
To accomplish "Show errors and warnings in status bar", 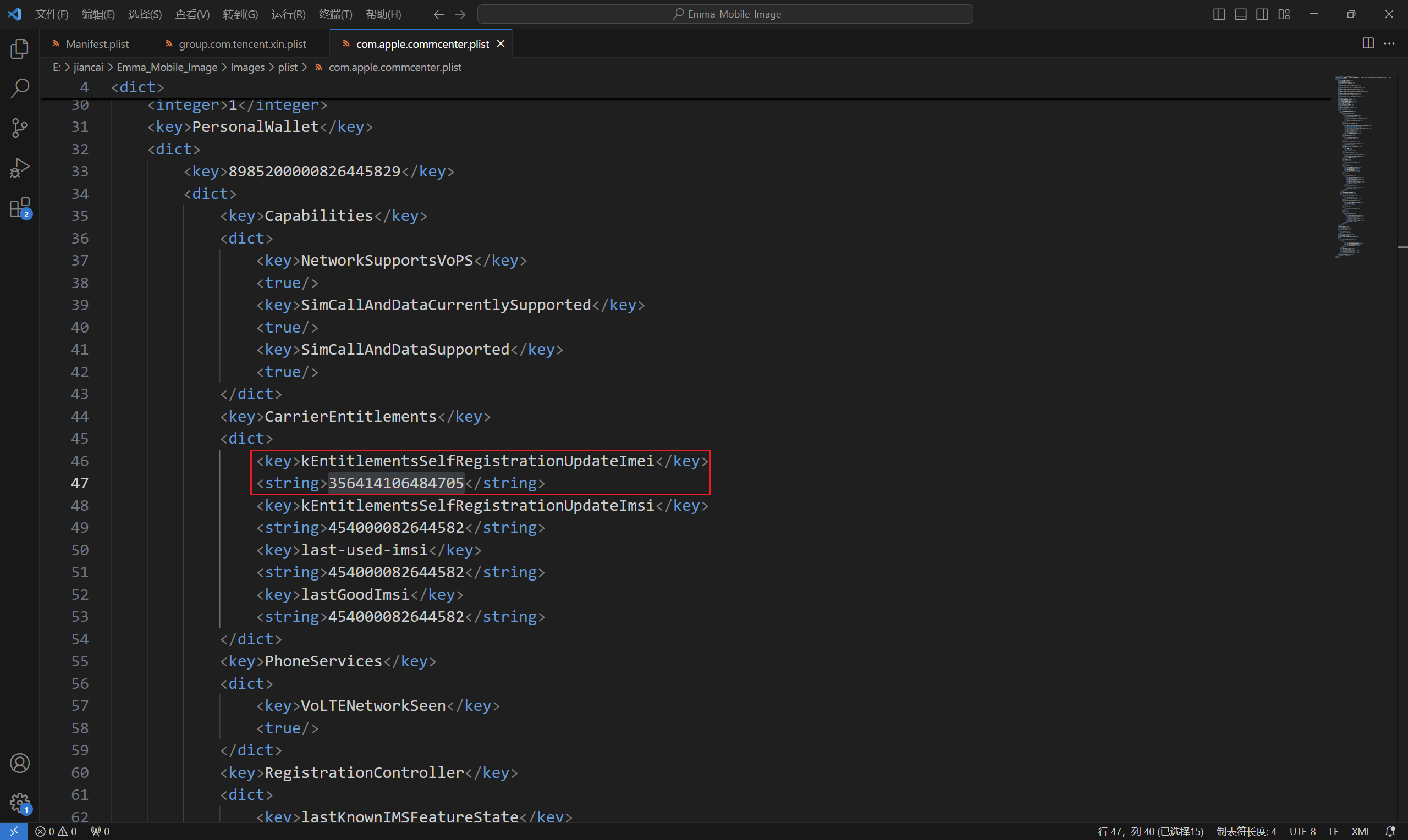I will (x=56, y=831).
